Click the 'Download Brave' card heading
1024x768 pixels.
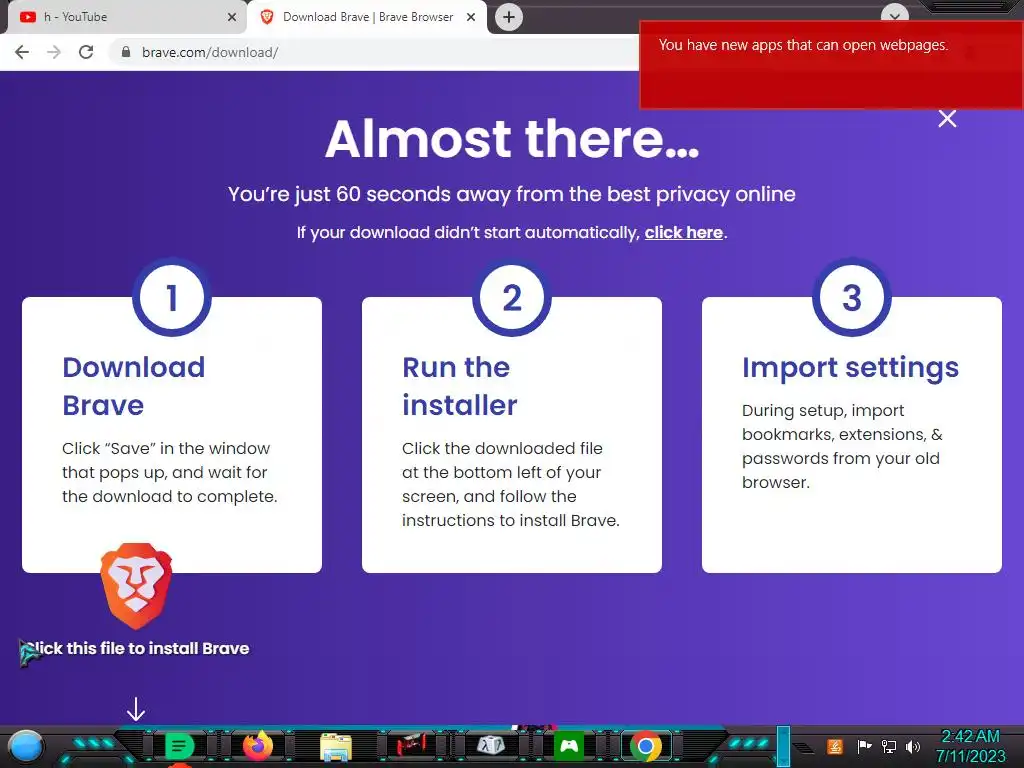pos(134,386)
